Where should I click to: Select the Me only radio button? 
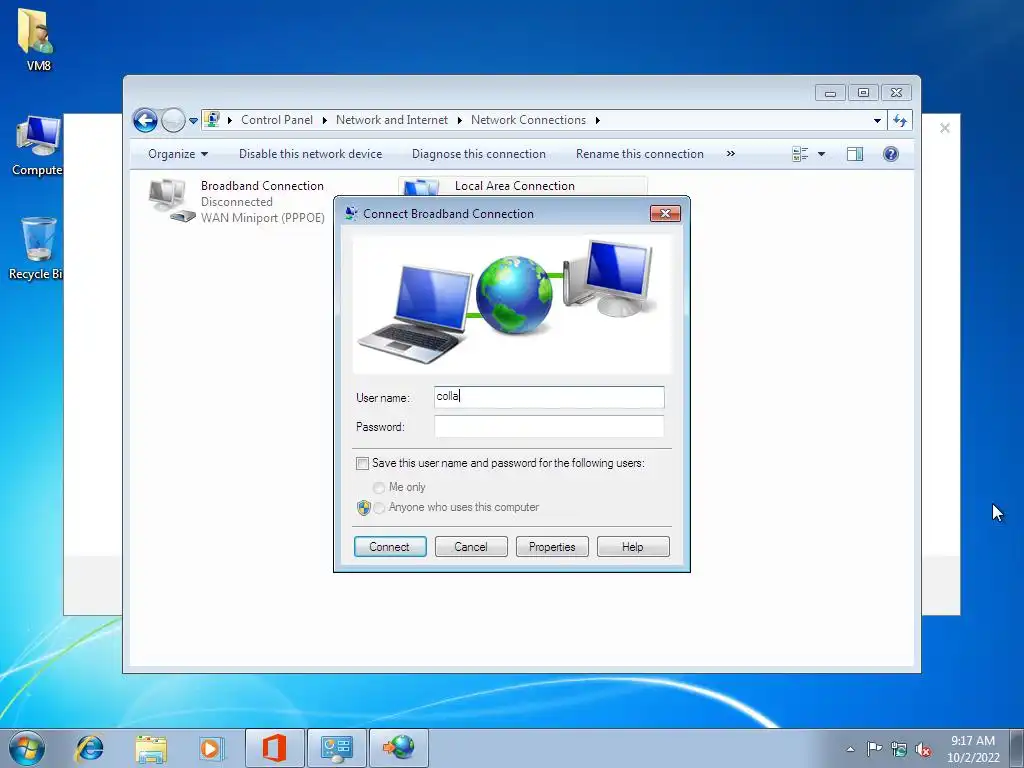coord(379,488)
